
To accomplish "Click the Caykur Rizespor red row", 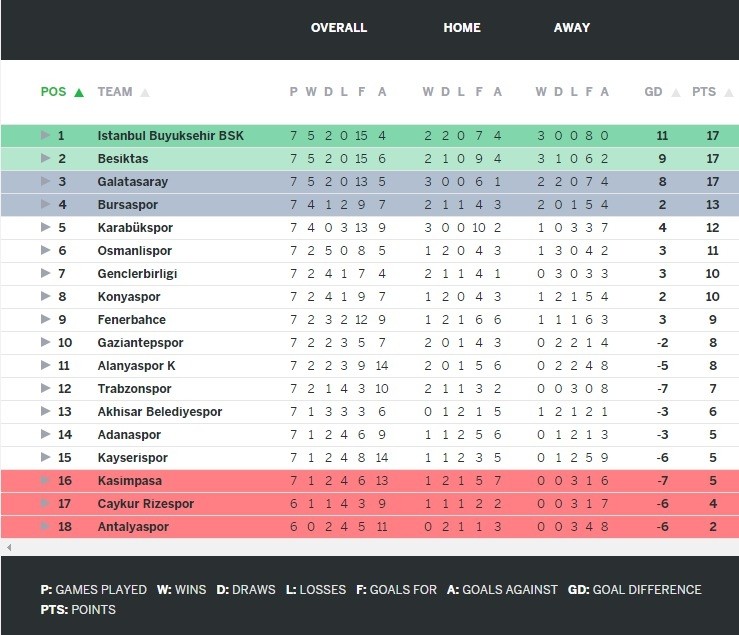I will [400, 503].
